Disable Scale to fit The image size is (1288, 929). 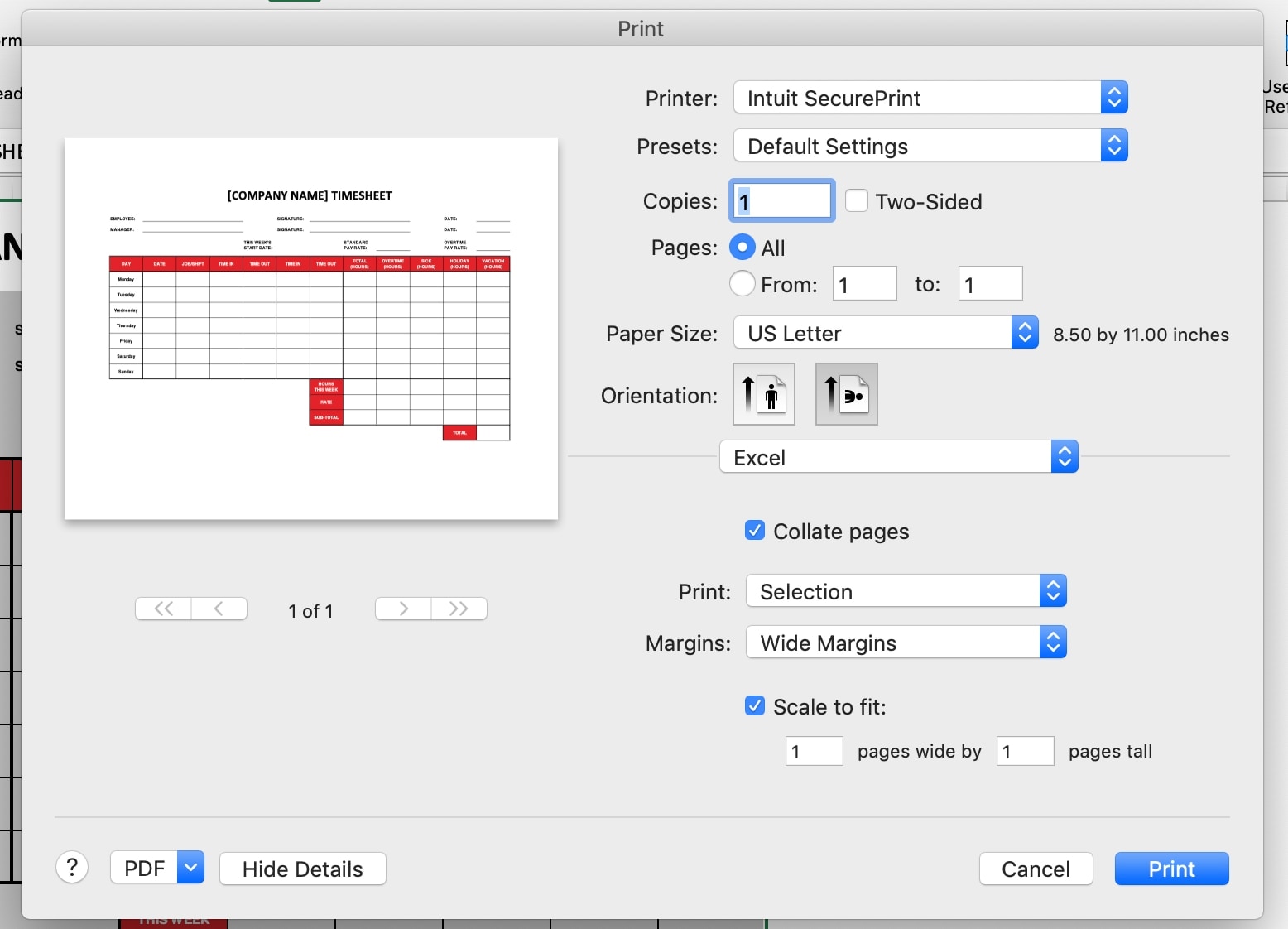tap(754, 705)
